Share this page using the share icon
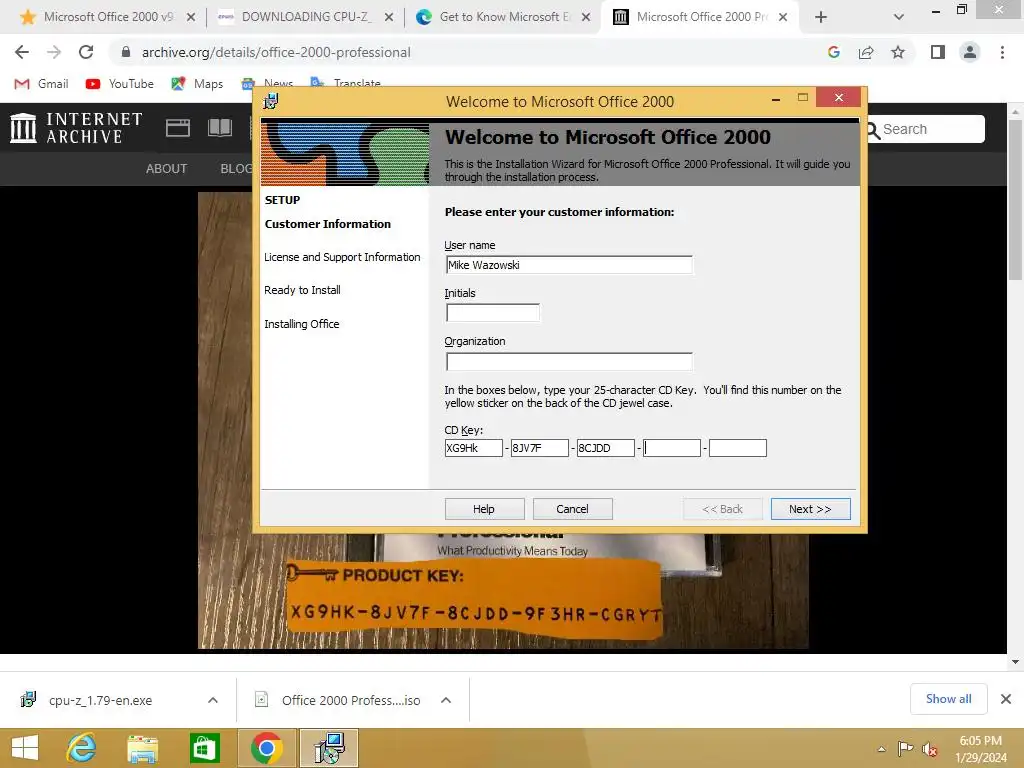Screen dimensions: 1024x768 coord(866,52)
